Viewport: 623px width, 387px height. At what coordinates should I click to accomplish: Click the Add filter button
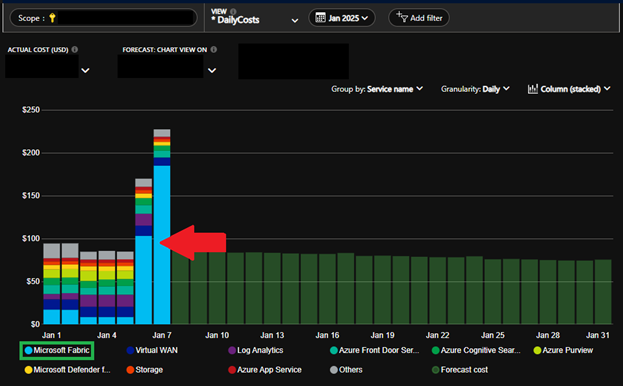(x=419, y=18)
